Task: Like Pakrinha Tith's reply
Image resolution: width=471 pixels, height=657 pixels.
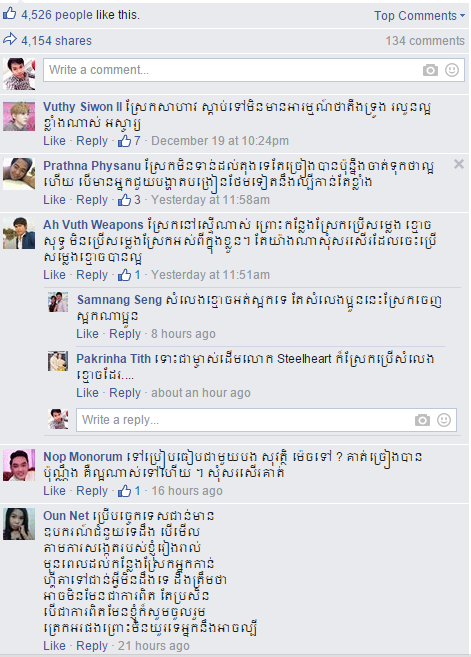Action: click(88, 393)
